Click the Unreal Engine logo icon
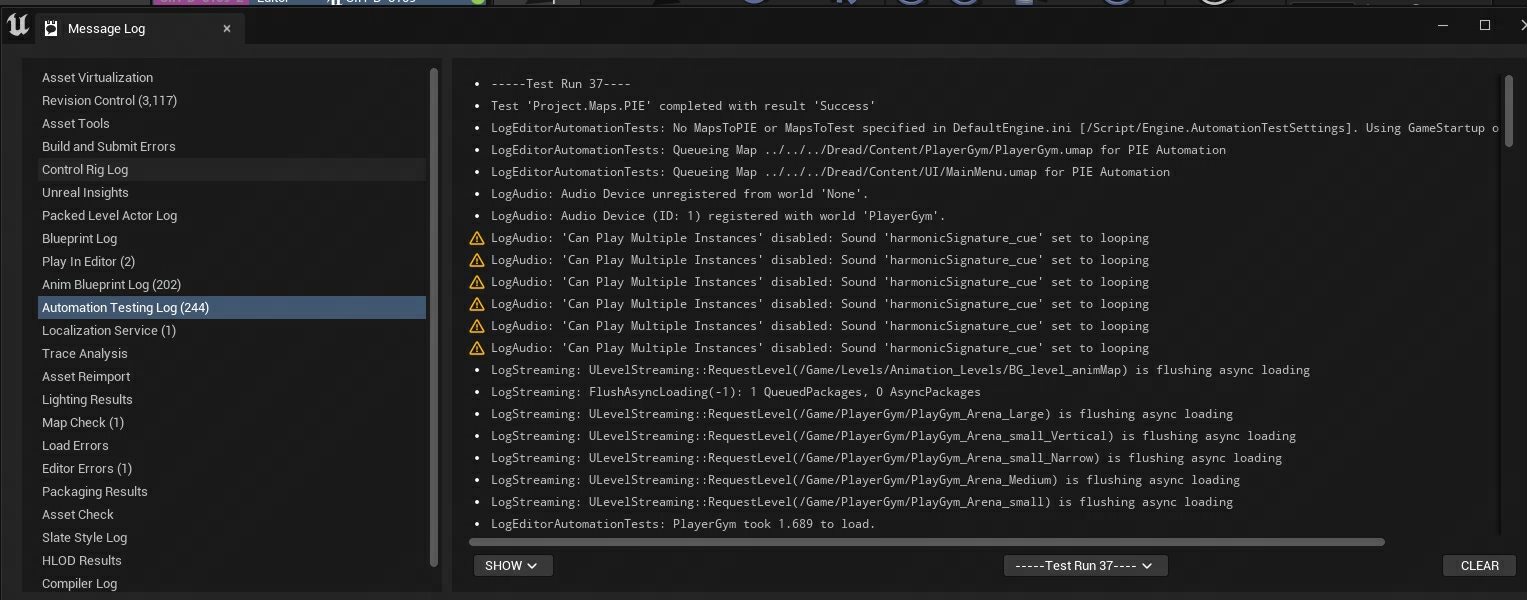1527x600 pixels. click(x=18, y=27)
